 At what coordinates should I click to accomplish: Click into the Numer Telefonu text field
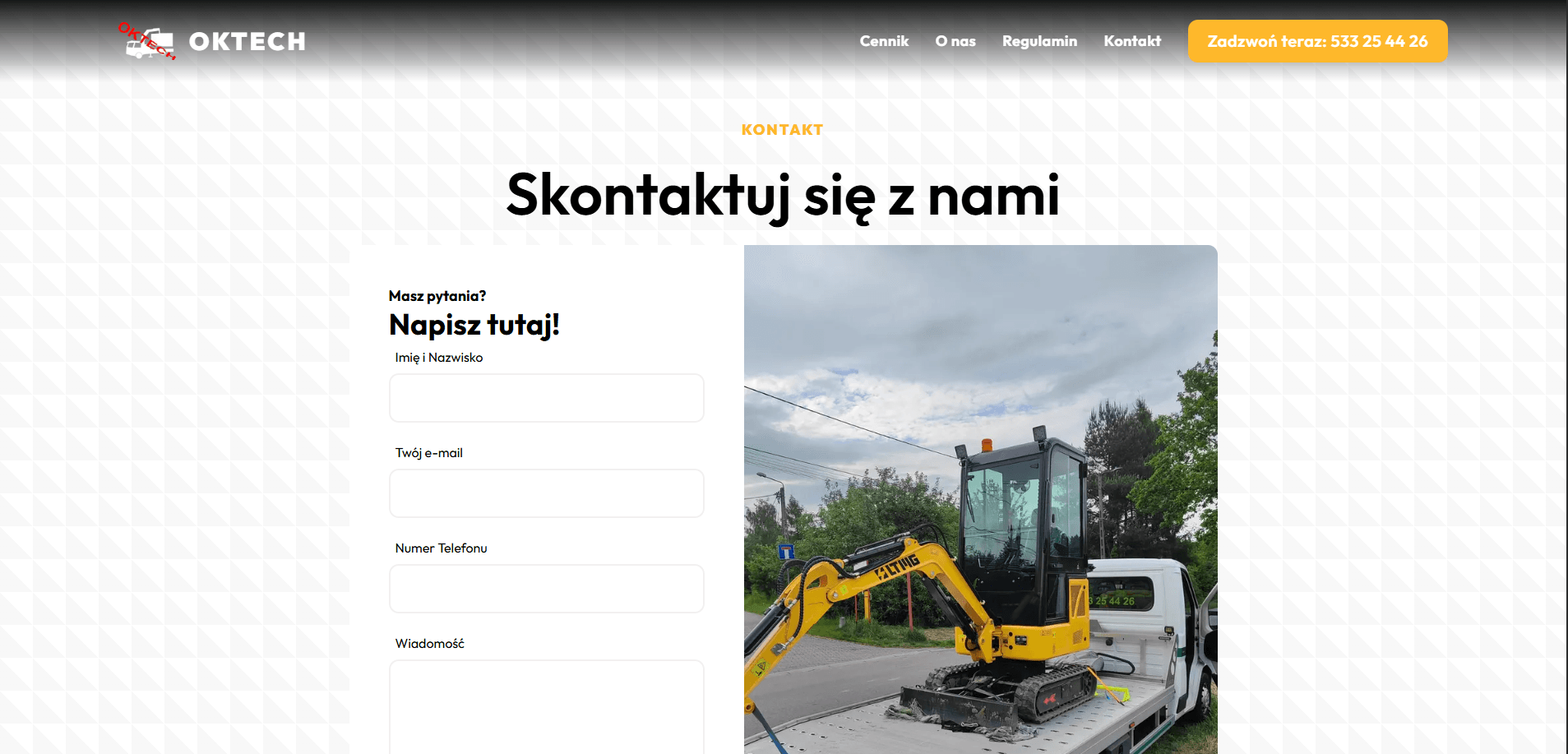(x=546, y=589)
